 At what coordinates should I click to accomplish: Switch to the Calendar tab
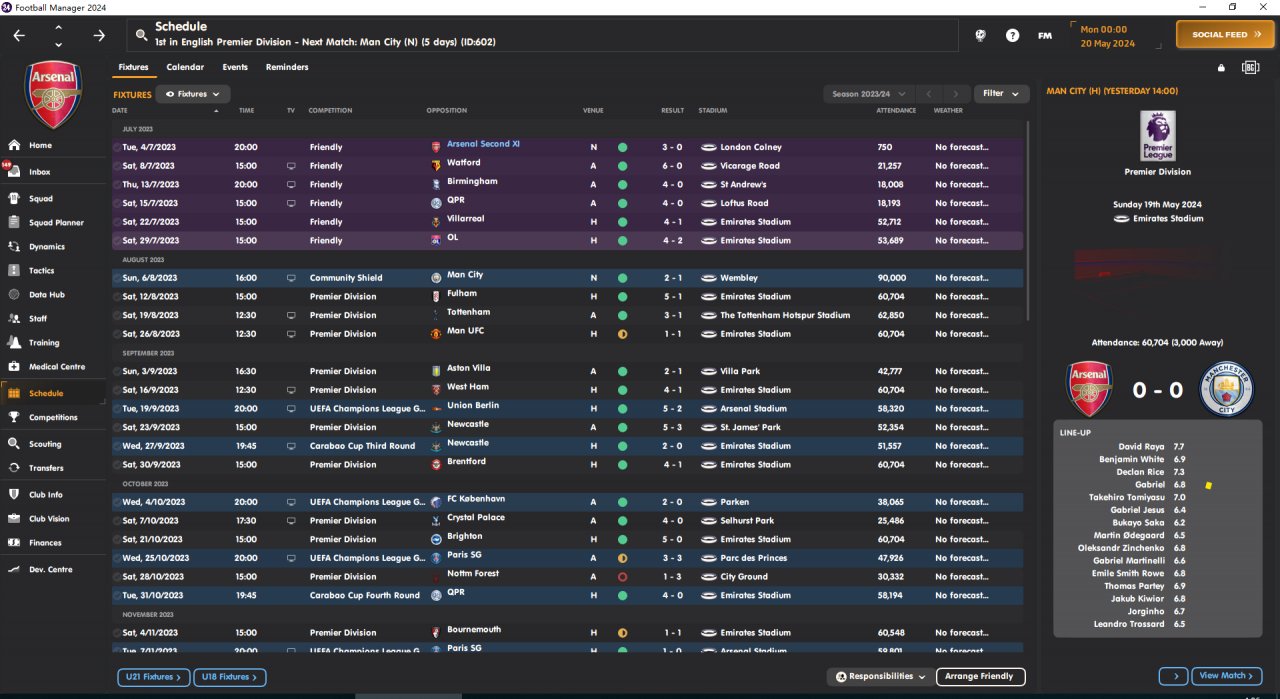(x=185, y=67)
